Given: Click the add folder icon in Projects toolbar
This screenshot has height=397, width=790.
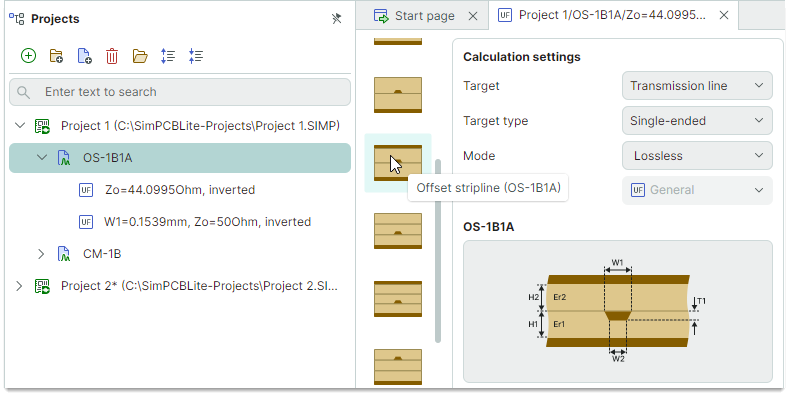Looking at the screenshot, I should point(56,55).
